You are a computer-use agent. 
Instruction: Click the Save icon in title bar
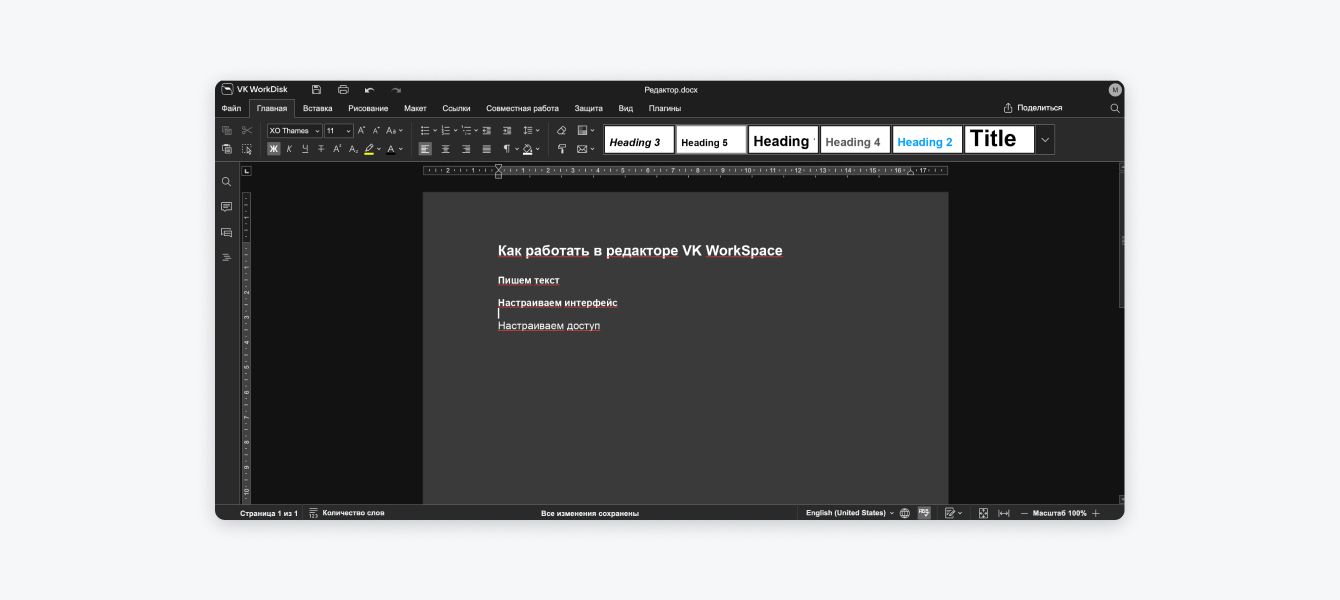click(316, 90)
